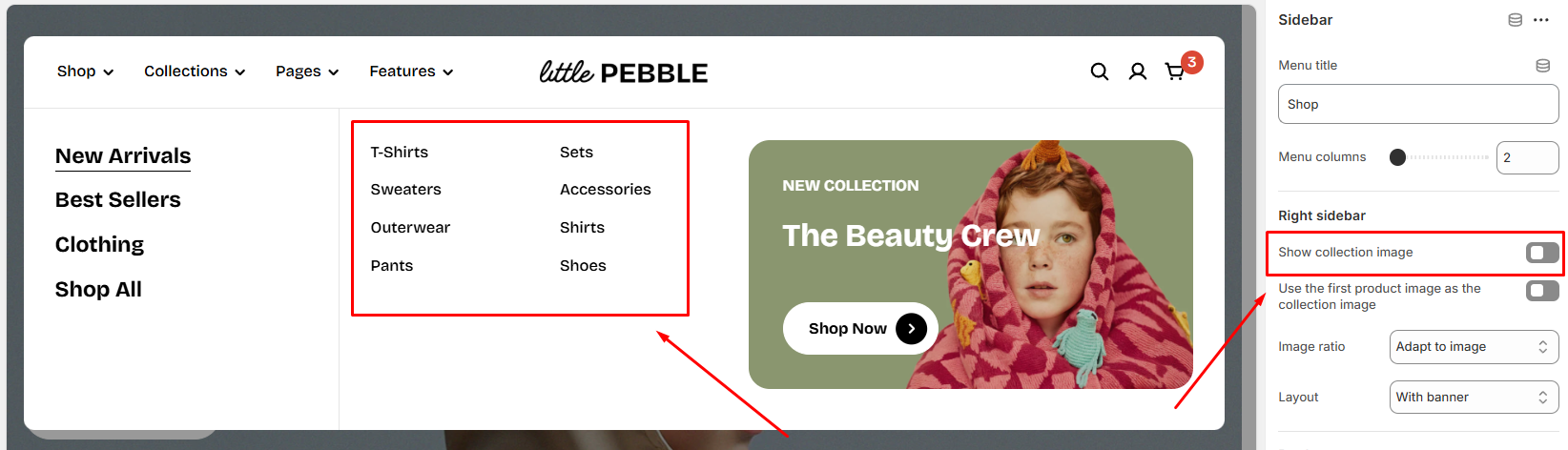
Task: Click the dynamic source icon beside Menu title
Action: click(1542, 66)
